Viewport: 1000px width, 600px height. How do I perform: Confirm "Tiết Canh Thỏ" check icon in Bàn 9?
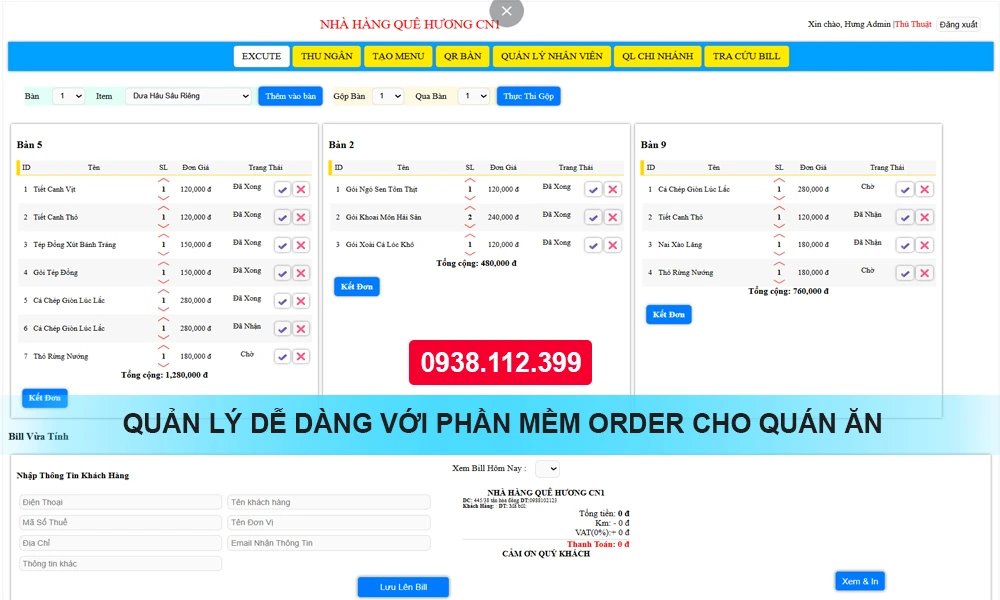click(903, 216)
